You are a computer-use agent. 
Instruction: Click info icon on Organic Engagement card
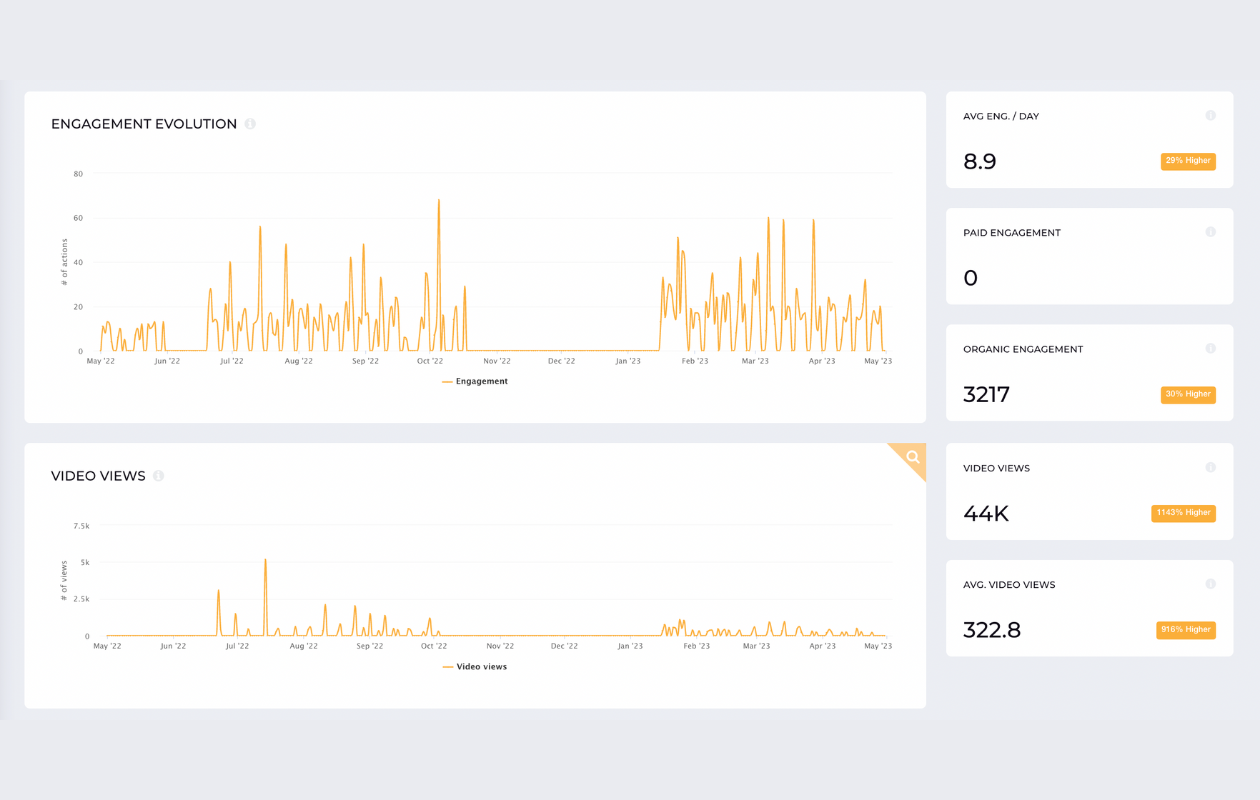(x=1210, y=349)
